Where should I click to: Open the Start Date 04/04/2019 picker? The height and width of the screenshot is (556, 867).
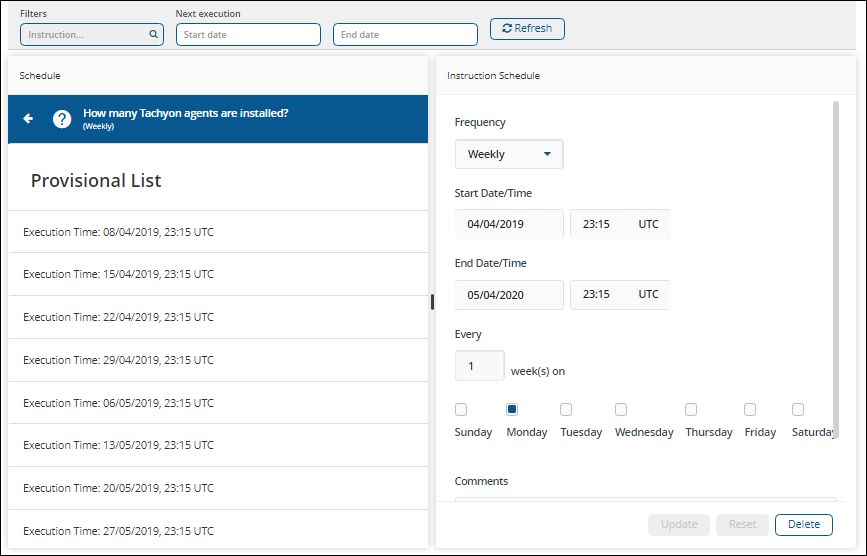pyautogui.click(x=509, y=224)
